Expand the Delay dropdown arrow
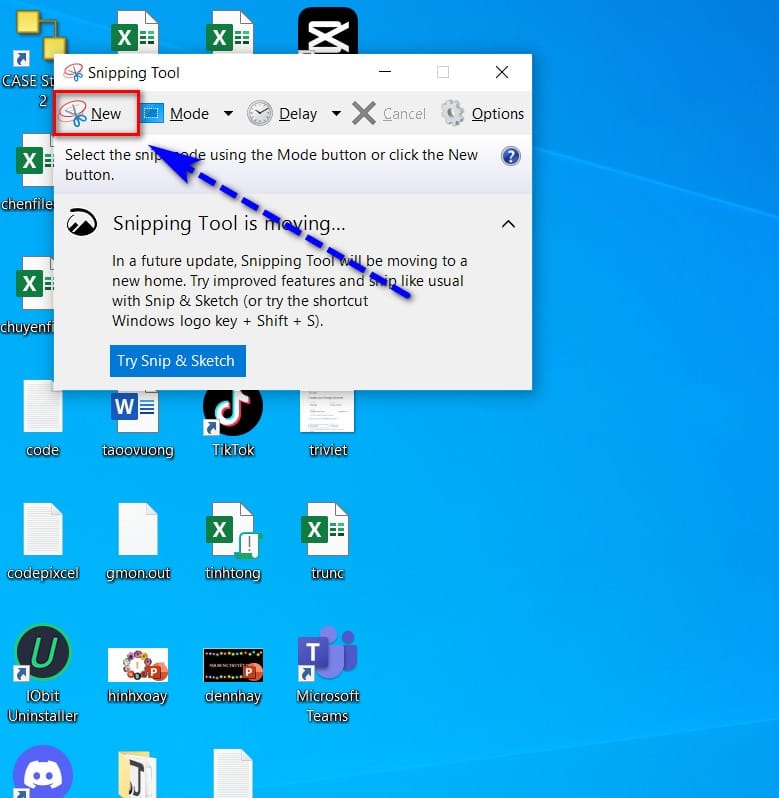779x798 pixels. [336, 114]
